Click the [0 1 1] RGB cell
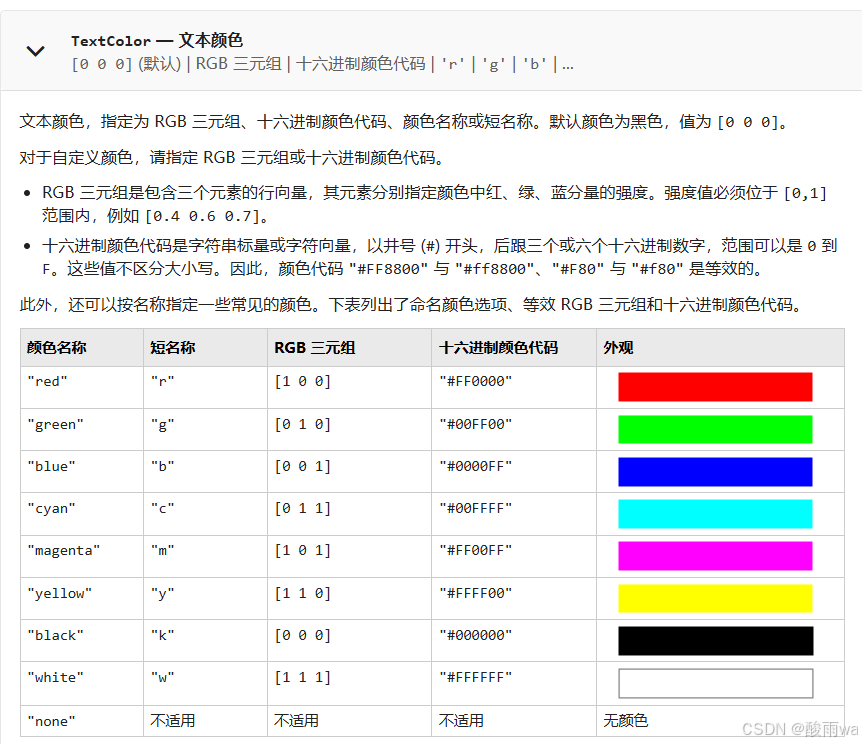 [350, 514]
